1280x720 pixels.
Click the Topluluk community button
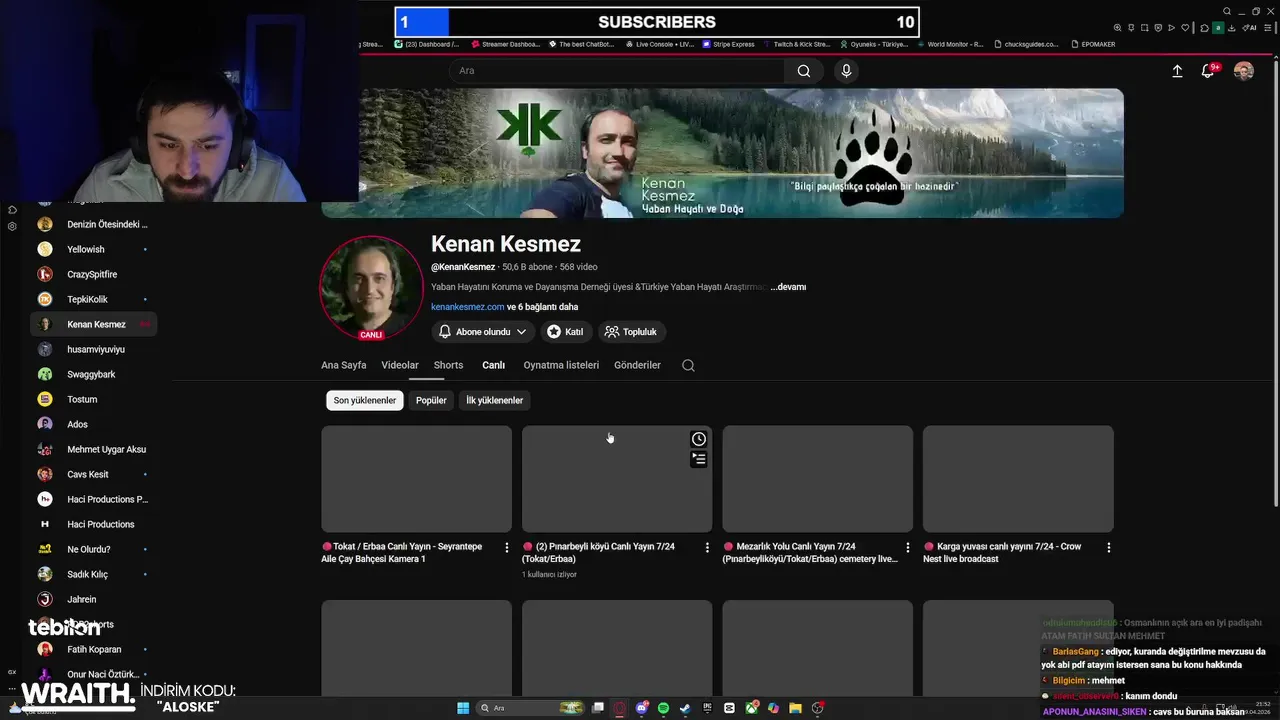632,332
